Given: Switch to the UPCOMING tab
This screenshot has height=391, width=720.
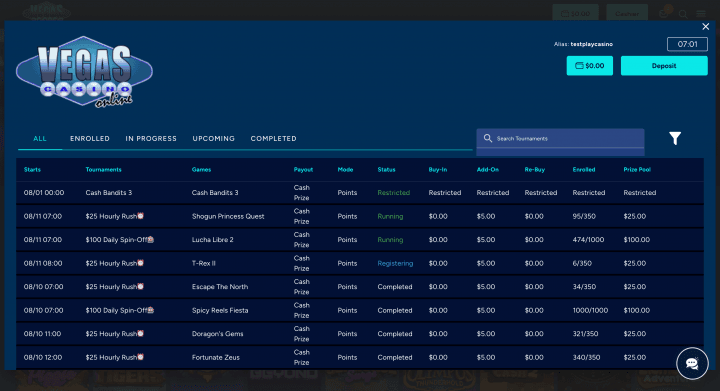Looking at the screenshot, I should [214, 139].
